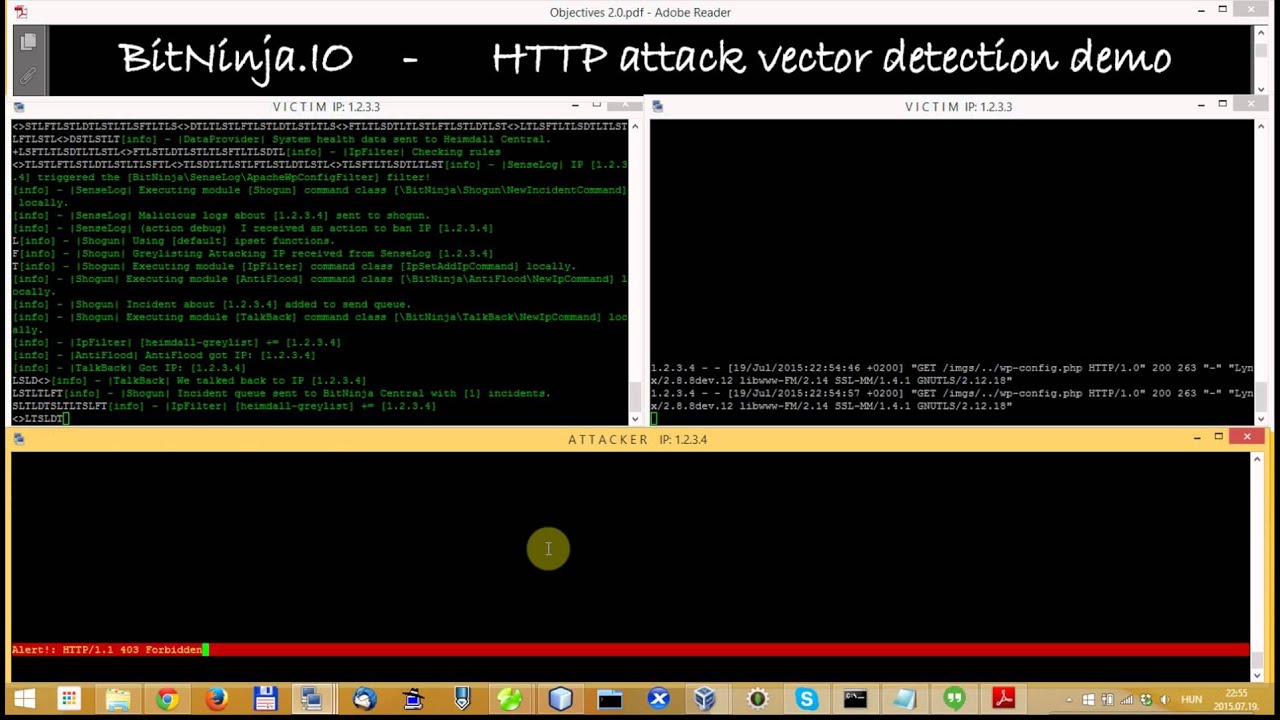Click the left VICTIM IP: 1.2.3.3 title bar
1280x720 pixels.
[x=326, y=107]
